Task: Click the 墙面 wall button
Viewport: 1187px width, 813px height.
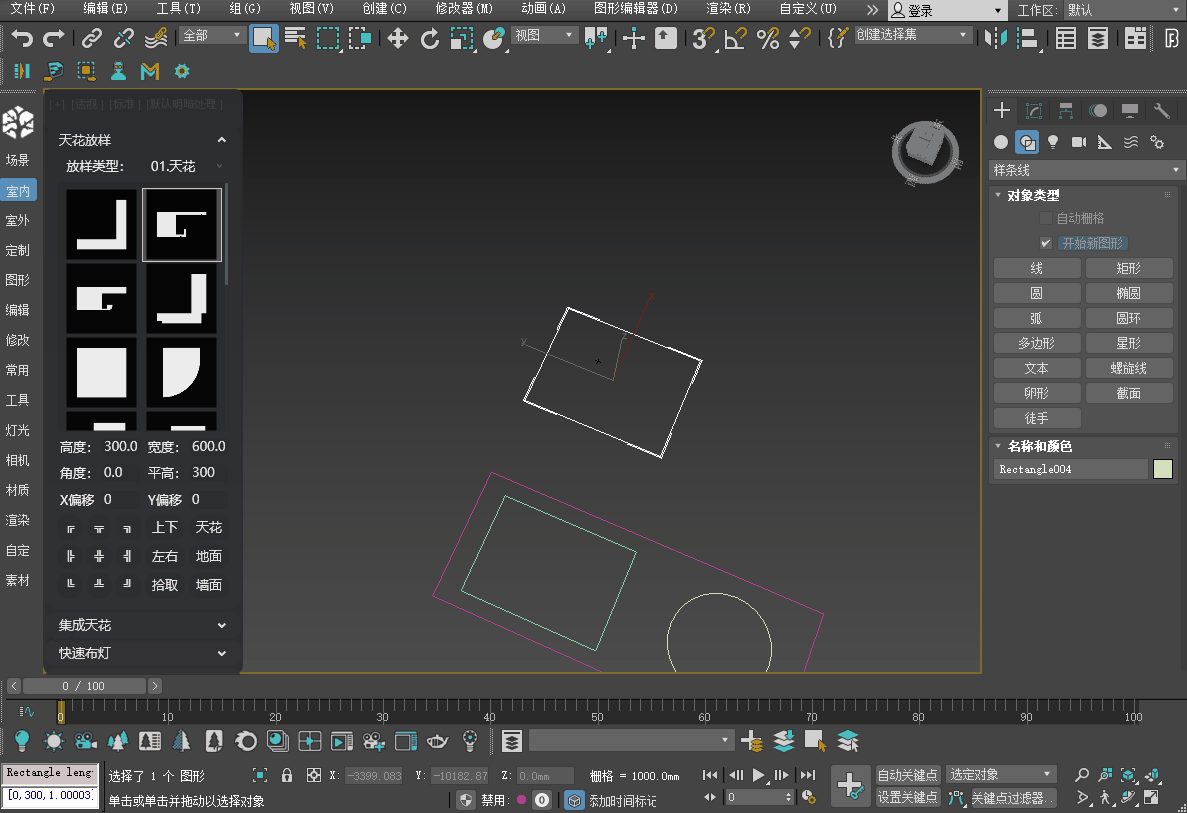Action: click(x=209, y=585)
